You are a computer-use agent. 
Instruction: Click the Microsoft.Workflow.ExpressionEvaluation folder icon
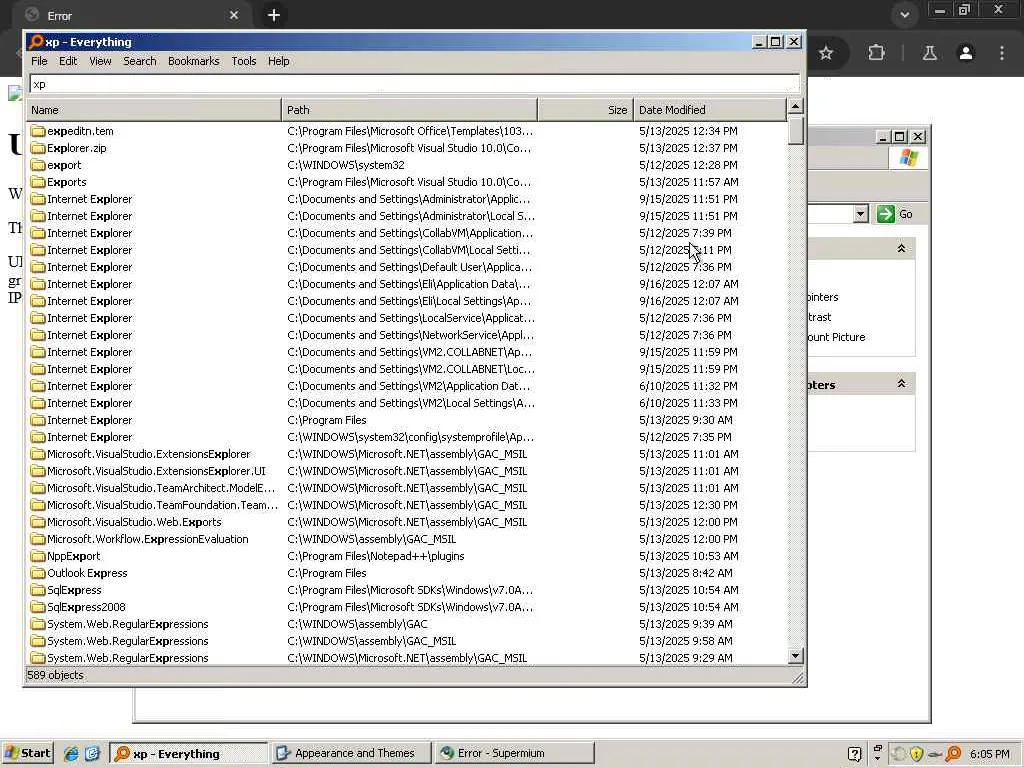click(x=38, y=539)
